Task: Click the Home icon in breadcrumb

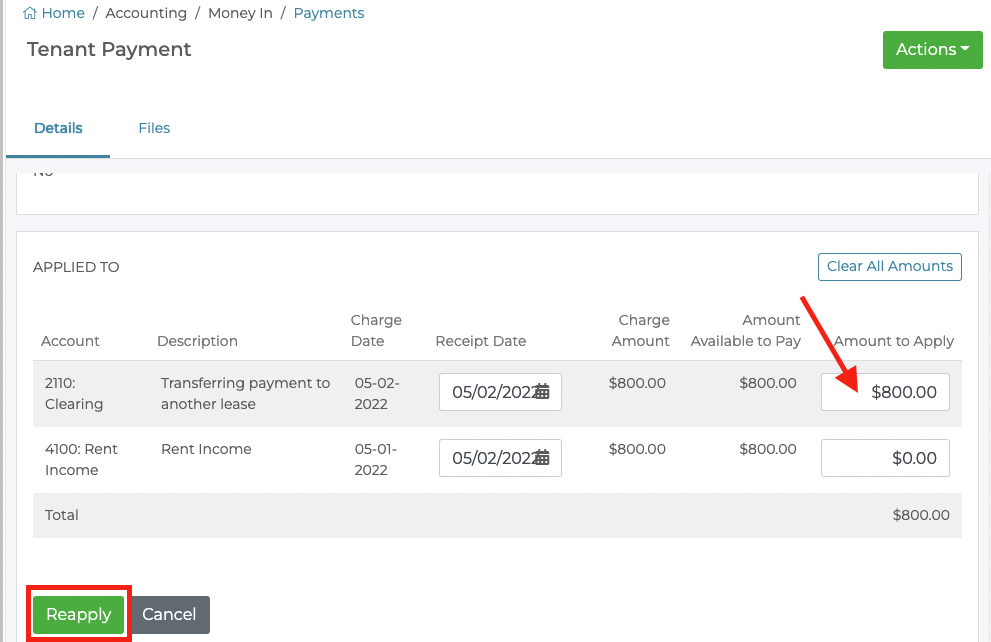Action: coord(30,13)
